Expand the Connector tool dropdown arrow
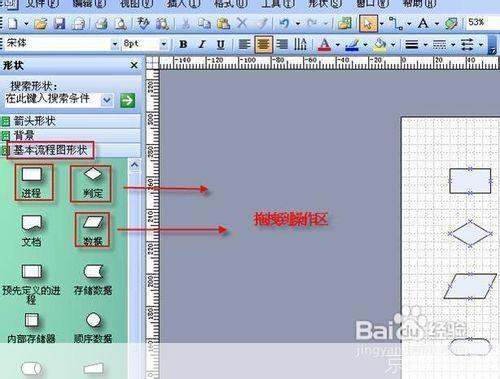 tap(409, 24)
